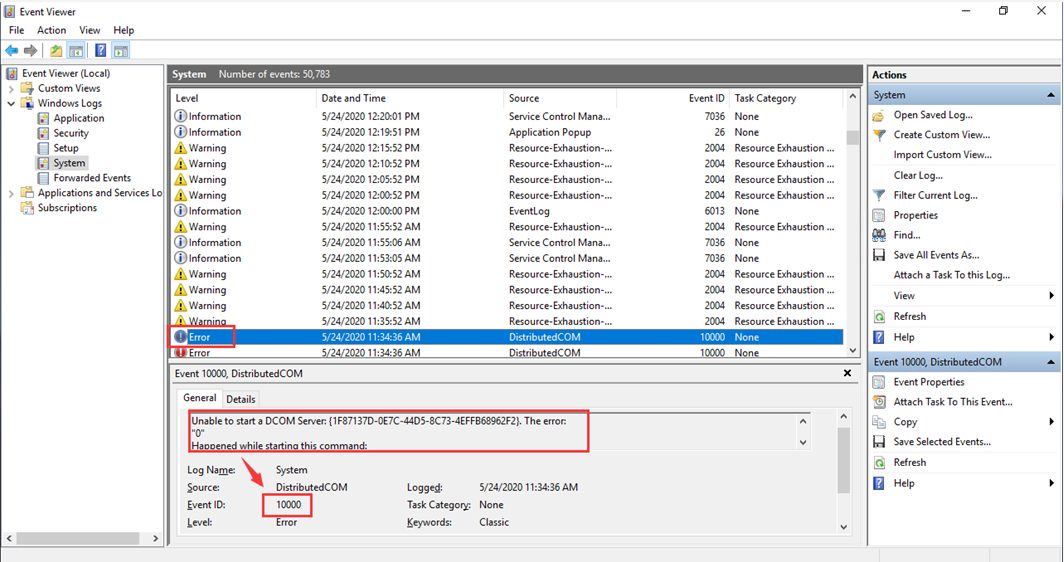Open the File menu
The image size is (1064, 562).
pos(16,30)
